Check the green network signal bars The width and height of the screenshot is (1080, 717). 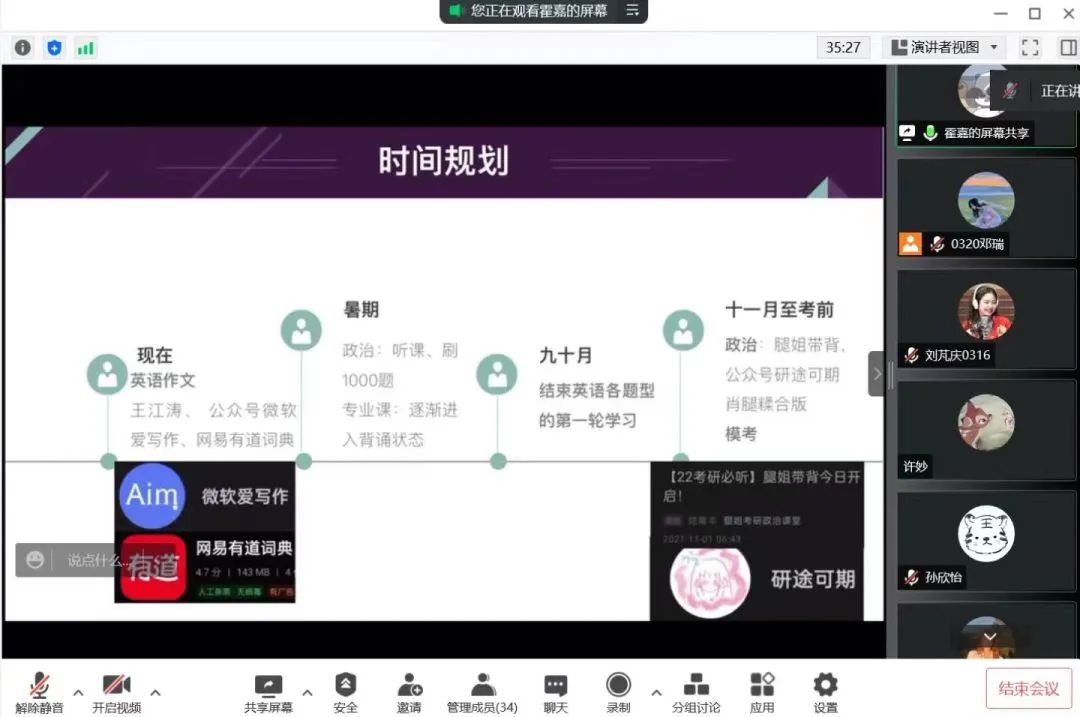click(x=85, y=47)
